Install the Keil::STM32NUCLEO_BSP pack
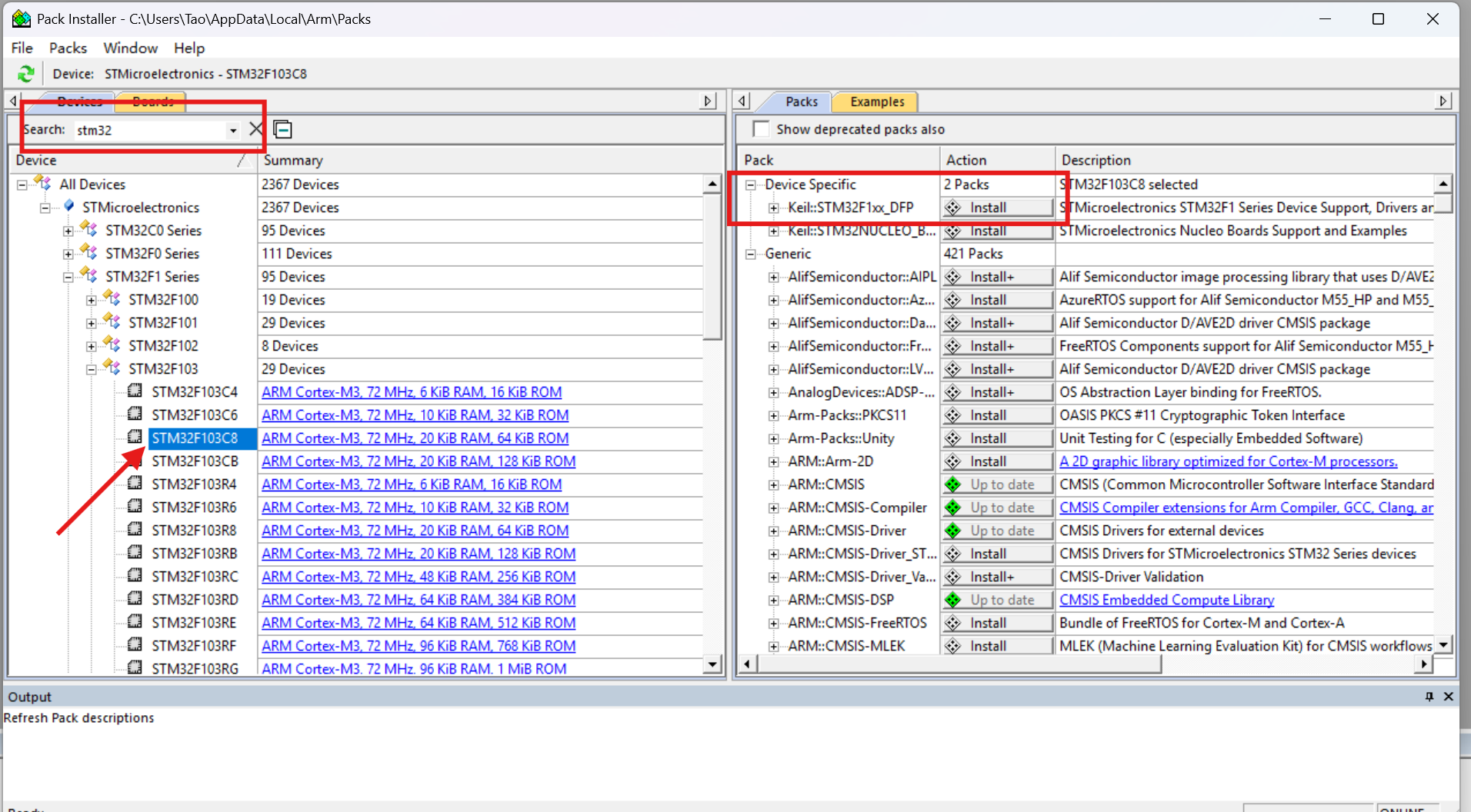The image size is (1471, 812). coord(997,231)
